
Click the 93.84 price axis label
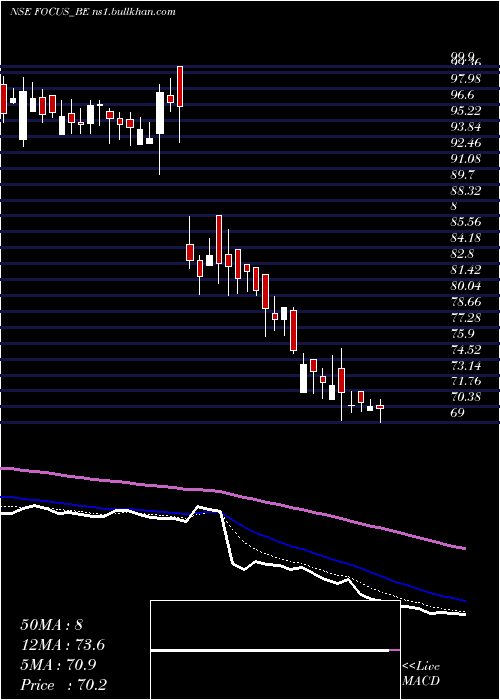pyautogui.click(x=466, y=127)
